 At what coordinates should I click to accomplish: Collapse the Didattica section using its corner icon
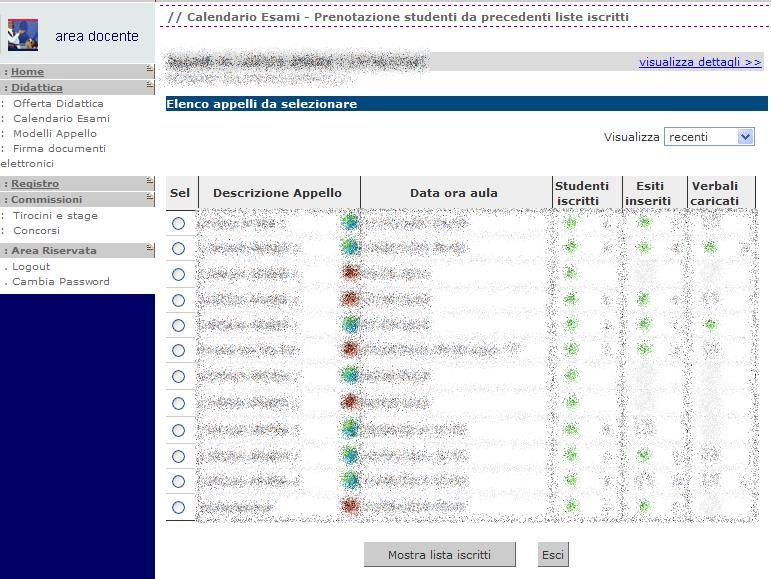click(x=149, y=85)
